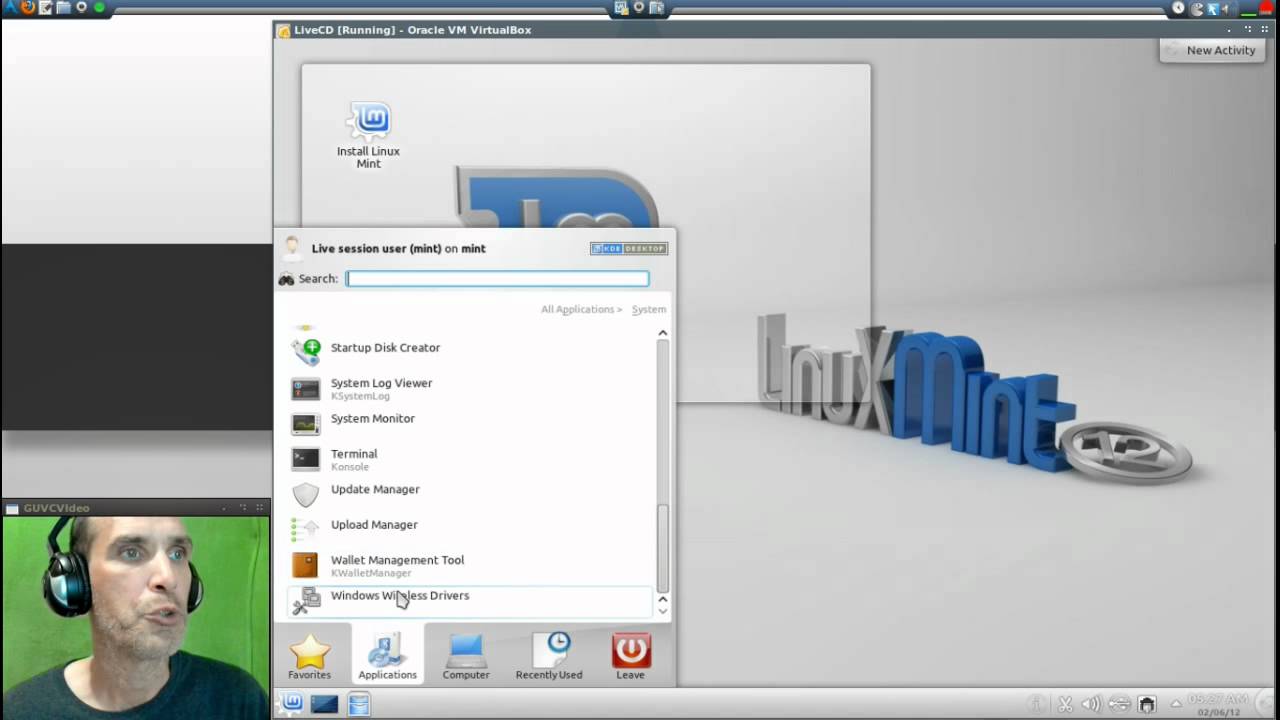Click the user avatar icon in menu header
This screenshot has height=720, width=1280.
292,248
